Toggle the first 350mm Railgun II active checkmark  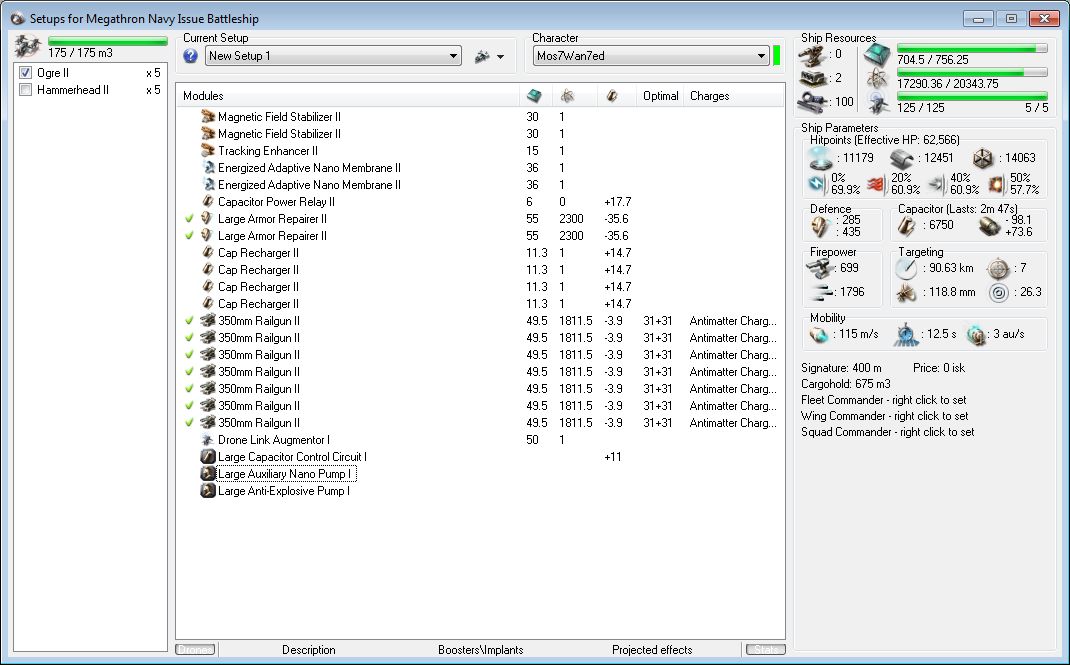pyautogui.click(x=189, y=320)
